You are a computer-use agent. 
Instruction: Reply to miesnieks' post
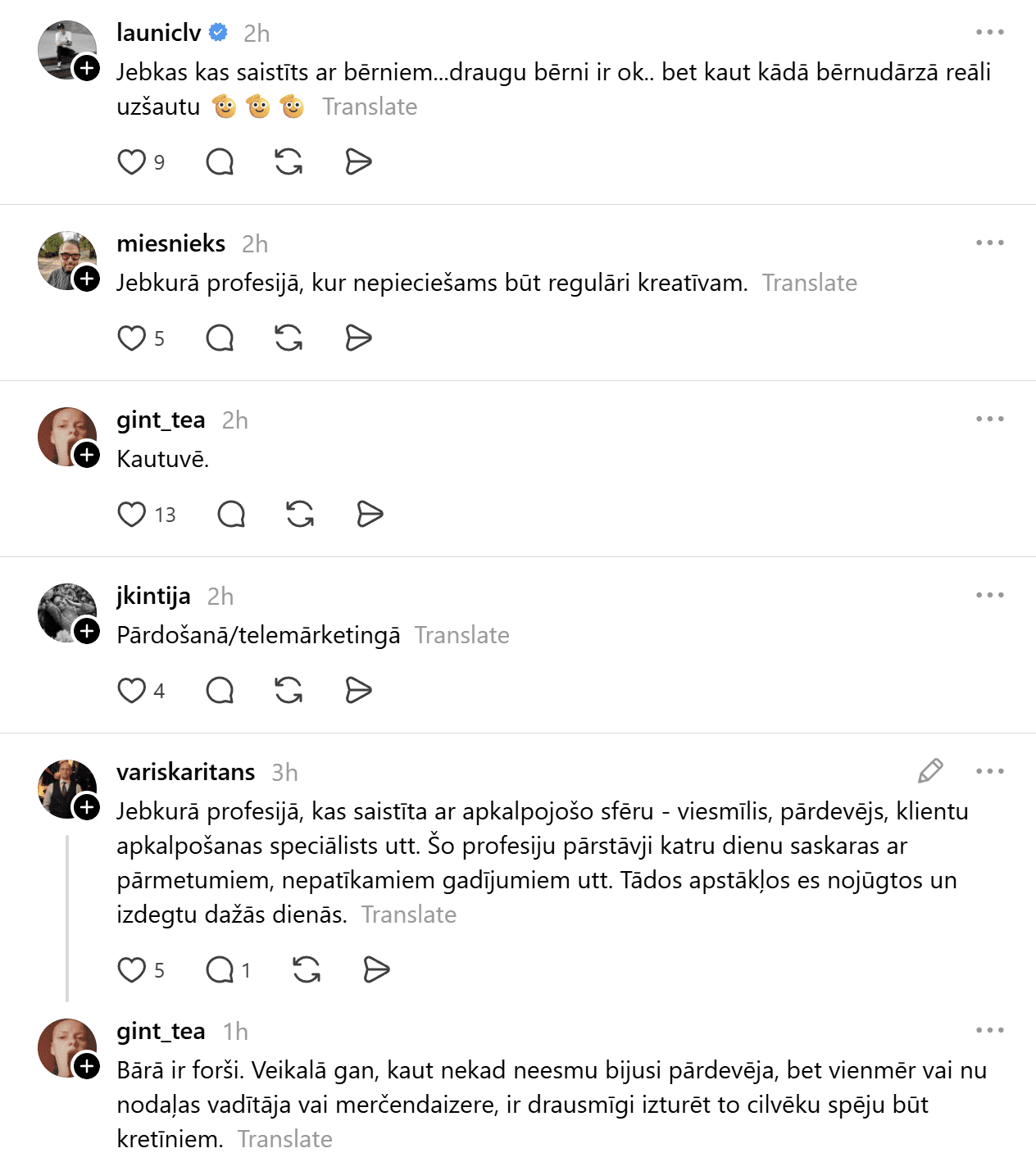[x=220, y=338]
